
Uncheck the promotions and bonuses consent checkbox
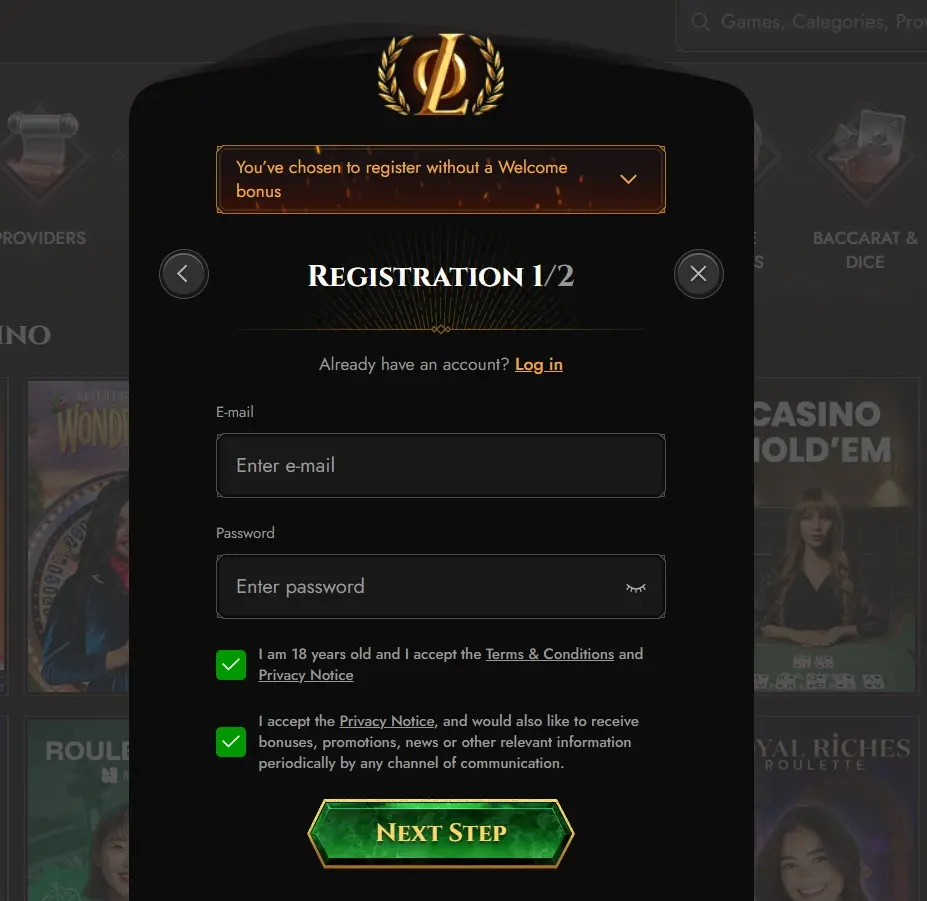tap(231, 741)
